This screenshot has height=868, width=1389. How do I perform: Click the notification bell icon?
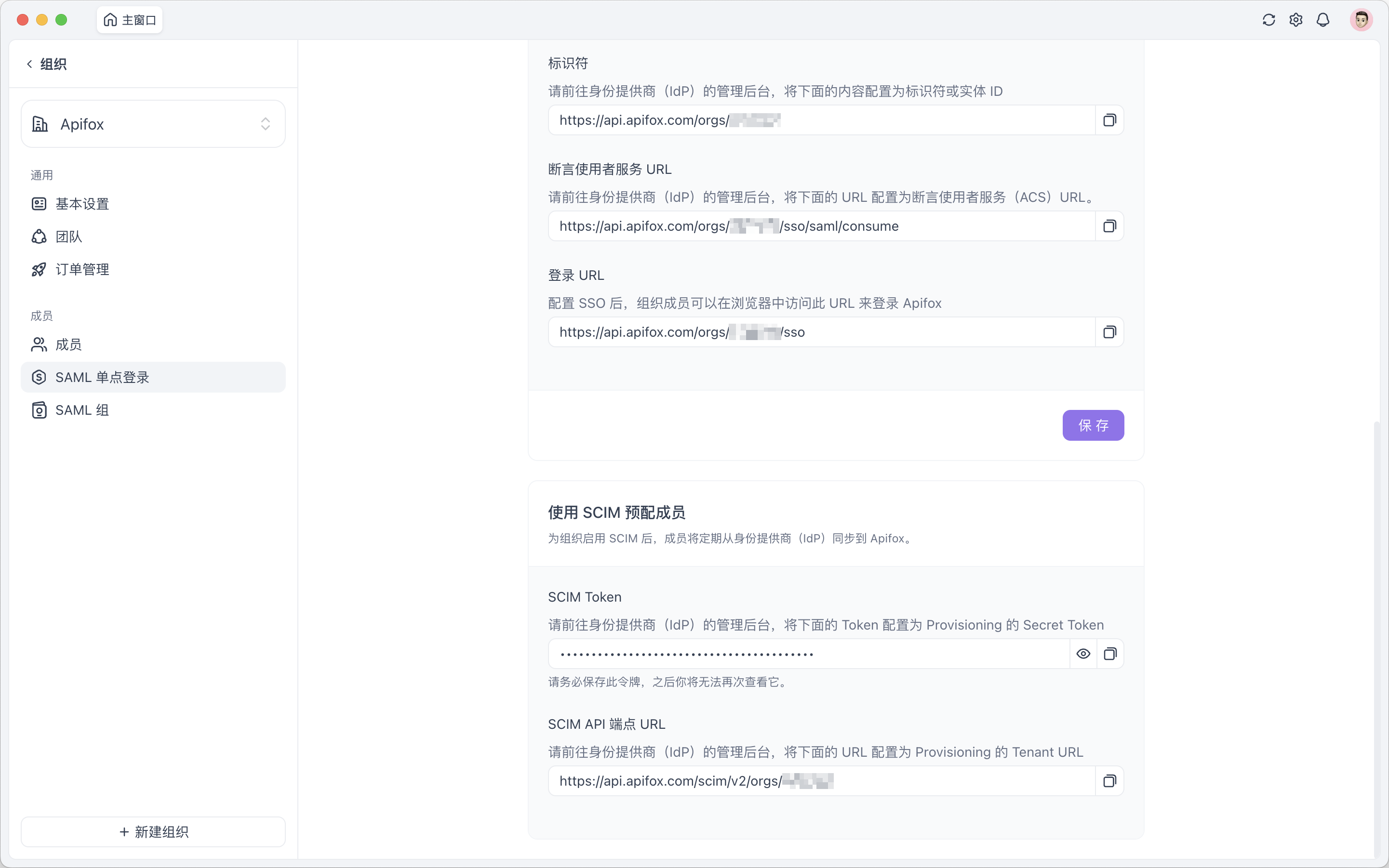[1322, 20]
